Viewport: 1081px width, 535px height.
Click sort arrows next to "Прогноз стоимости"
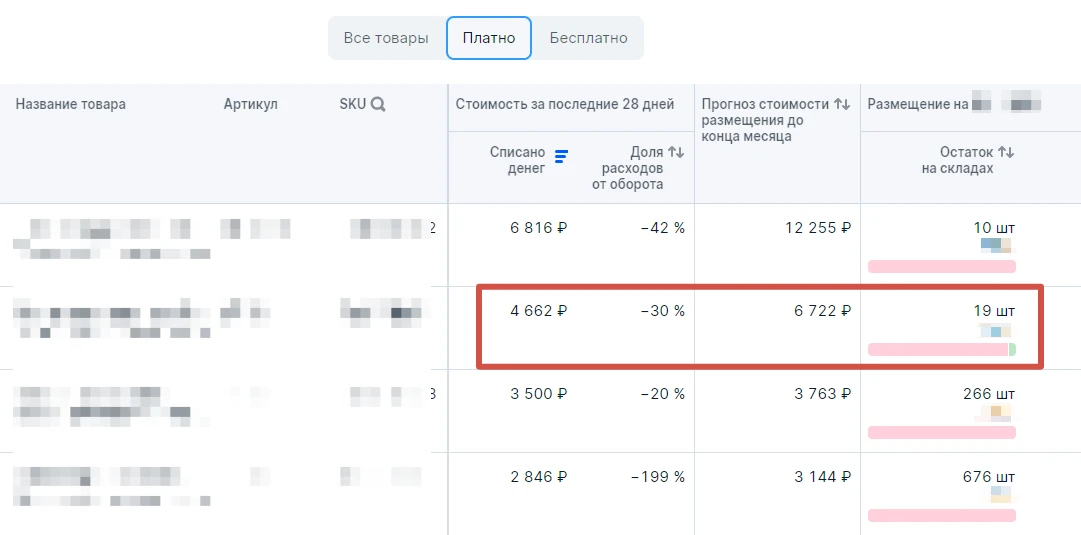point(842,104)
